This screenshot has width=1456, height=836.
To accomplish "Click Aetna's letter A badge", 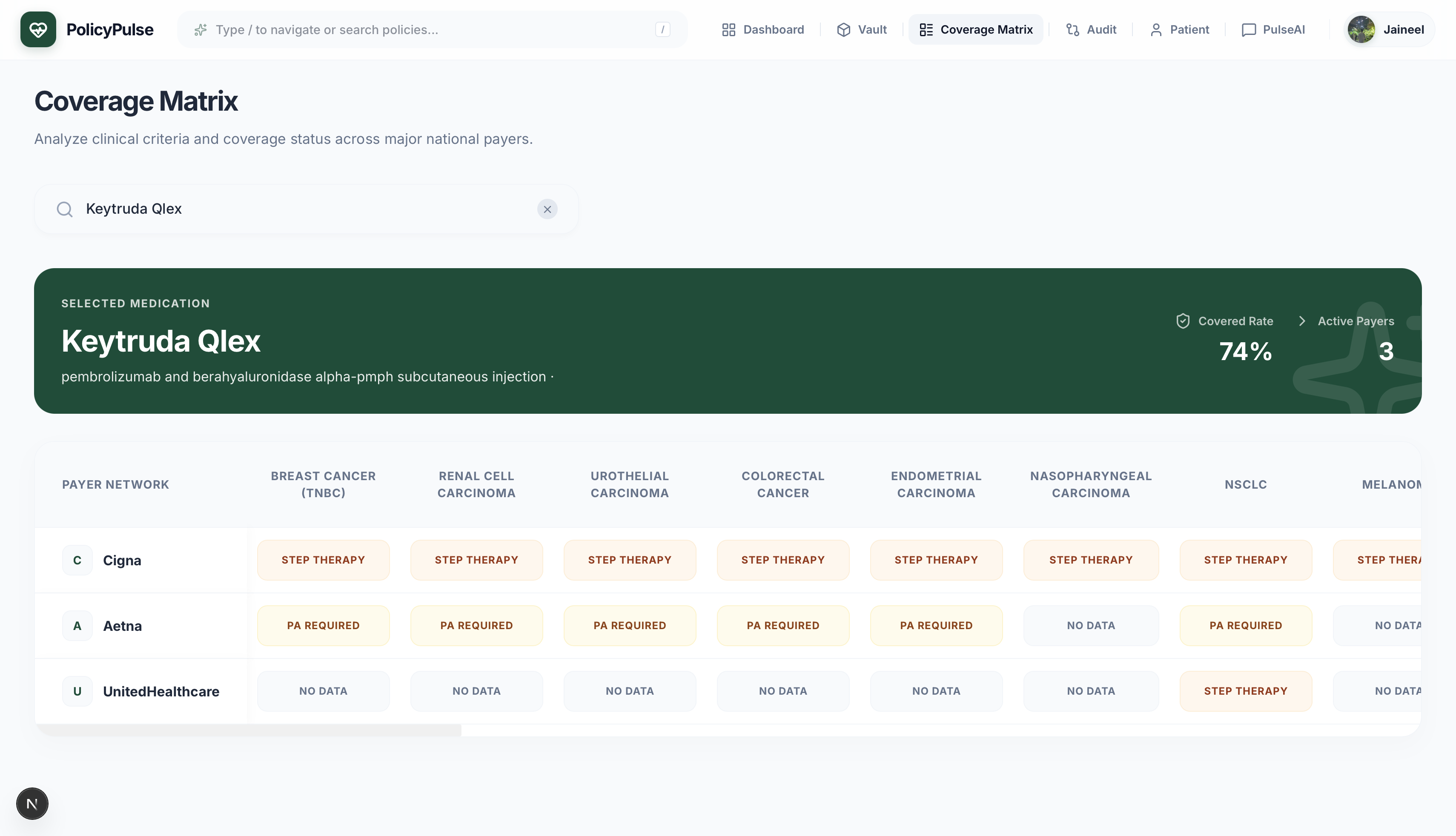I will point(77,626).
